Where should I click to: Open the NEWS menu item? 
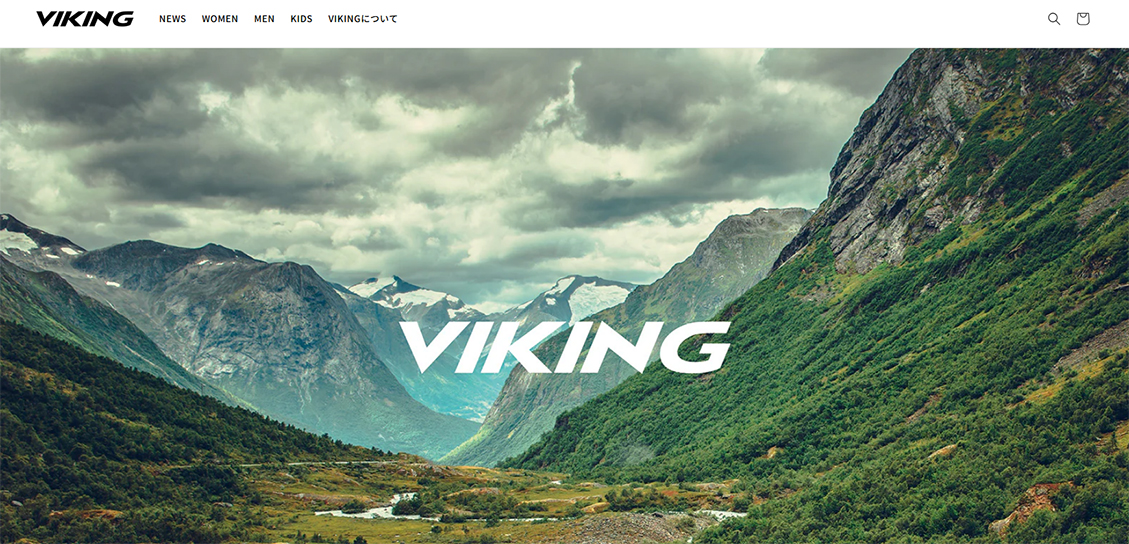[173, 19]
